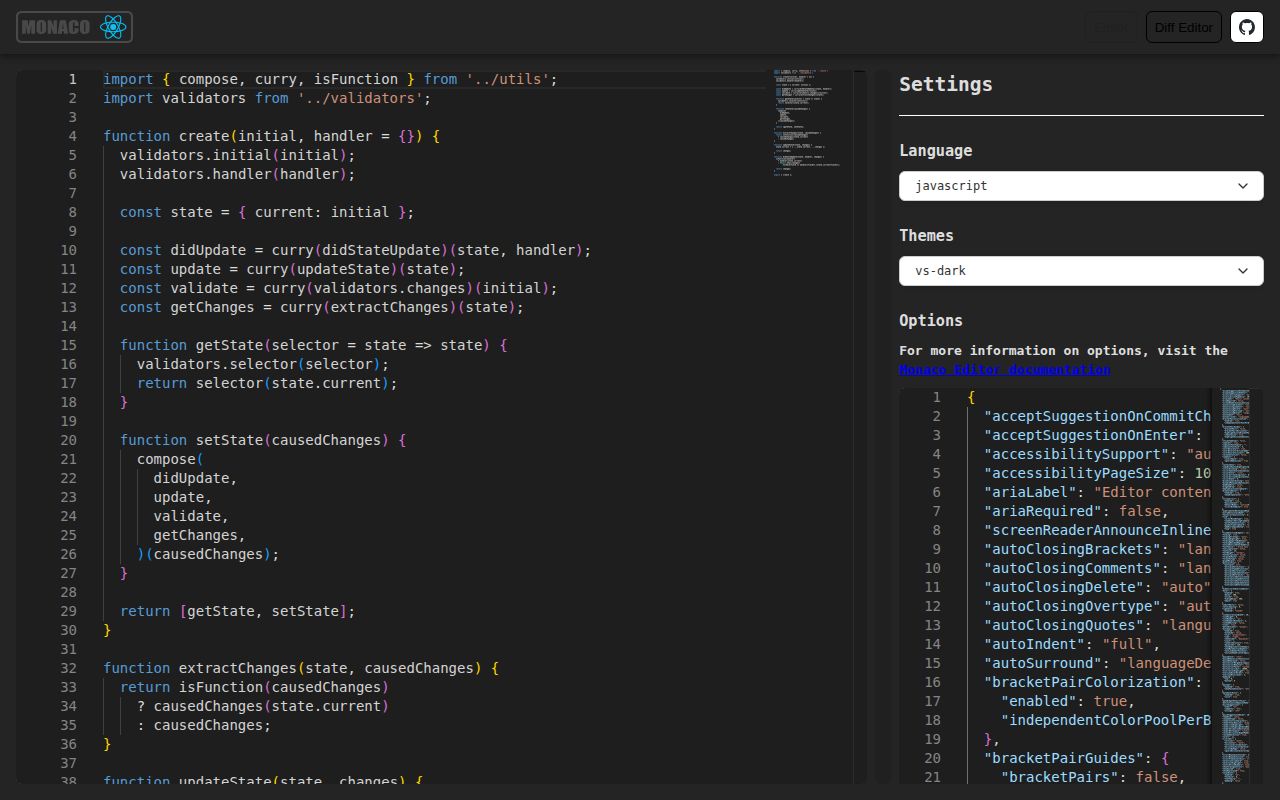
Task: Click the 'compose(' call line
Action: tap(170, 459)
